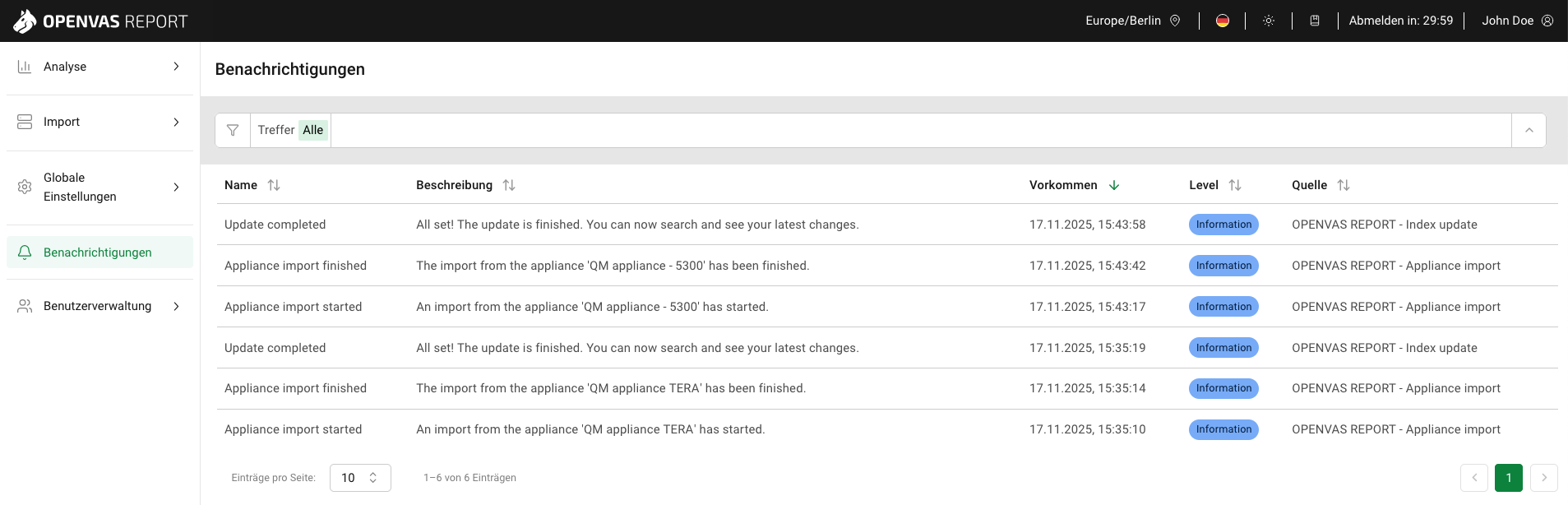Open the documentation book icon in header
Viewport: 1568px width, 505px height.
pyautogui.click(x=1315, y=21)
